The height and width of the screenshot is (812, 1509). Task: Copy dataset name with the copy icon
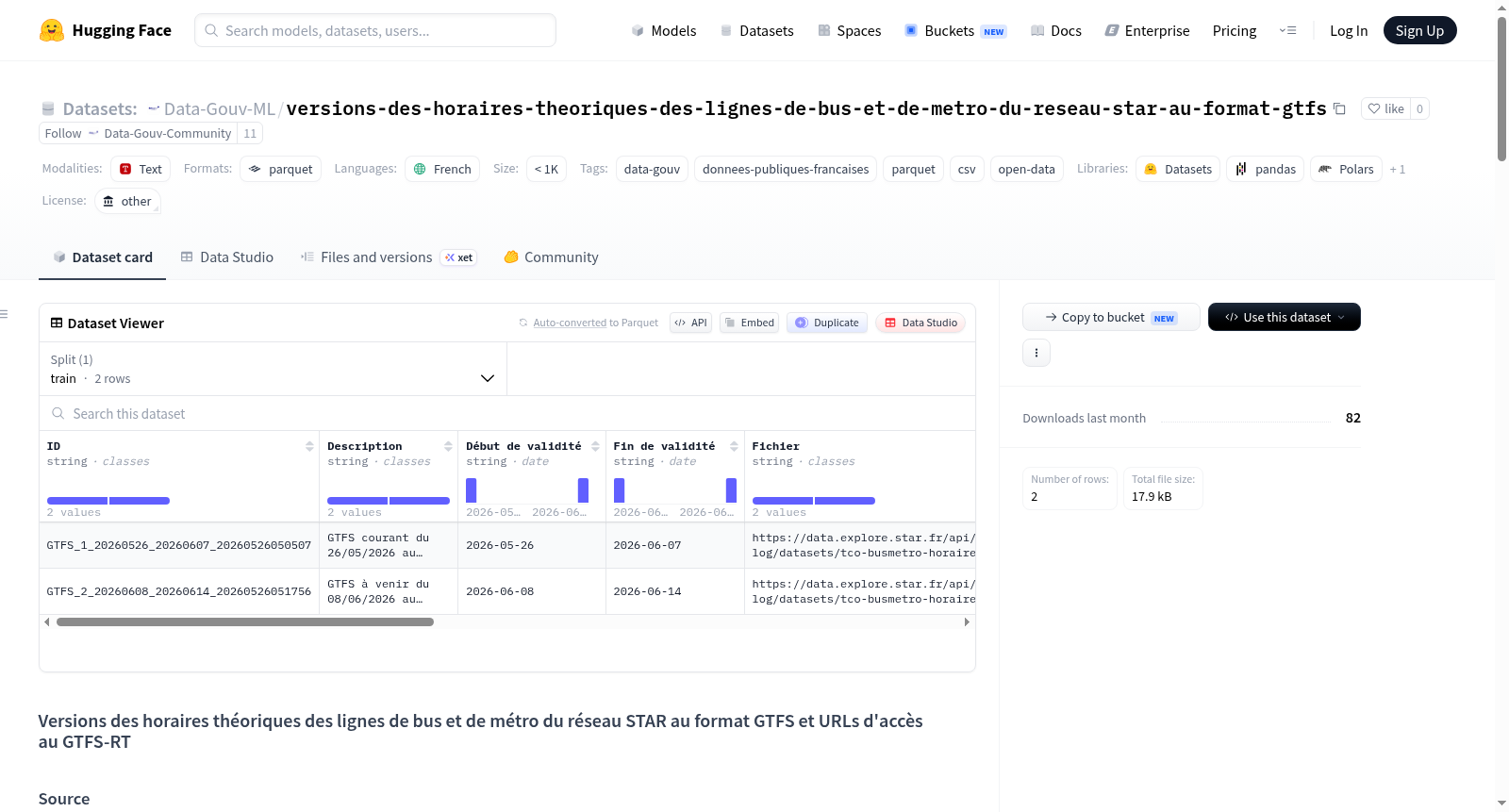[x=1339, y=108]
